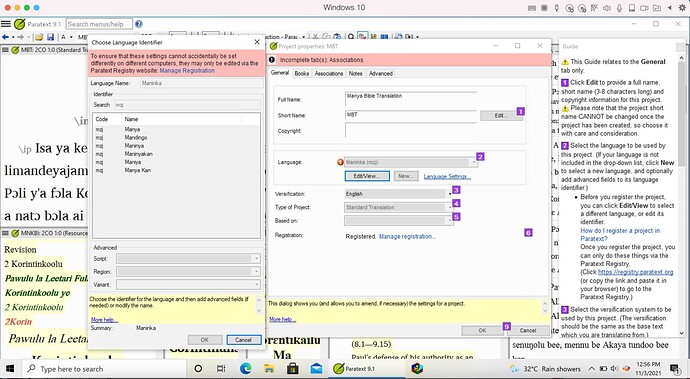Open File Explorer from taskbar
Image resolution: width=690 pixels, height=379 pixels.
click(269, 369)
